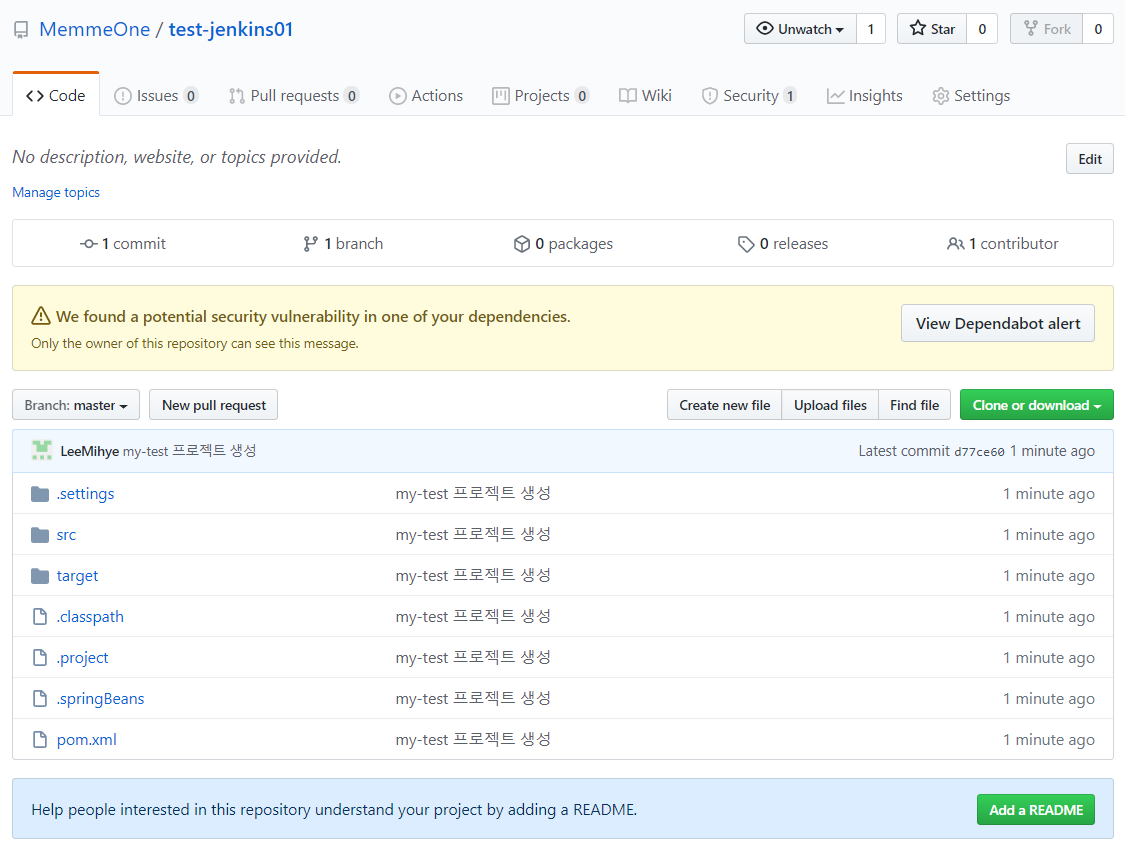This screenshot has width=1125, height=848.
Task: Open the Branch: master dropdown
Action: click(x=76, y=405)
